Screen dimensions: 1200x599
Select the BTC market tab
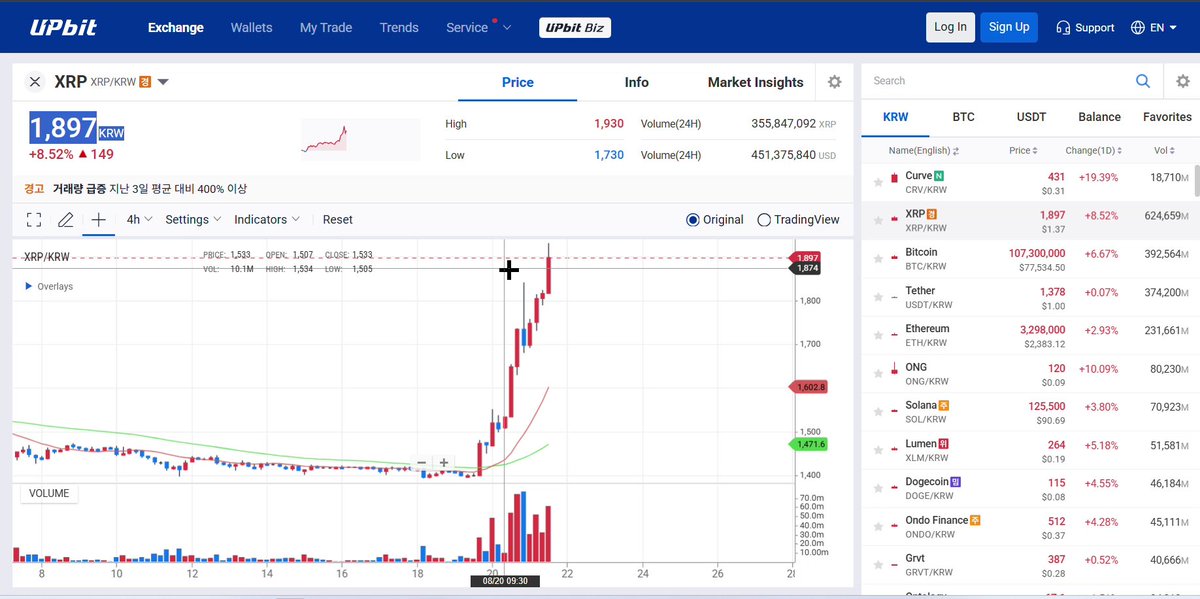pyautogui.click(x=963, y=117)
